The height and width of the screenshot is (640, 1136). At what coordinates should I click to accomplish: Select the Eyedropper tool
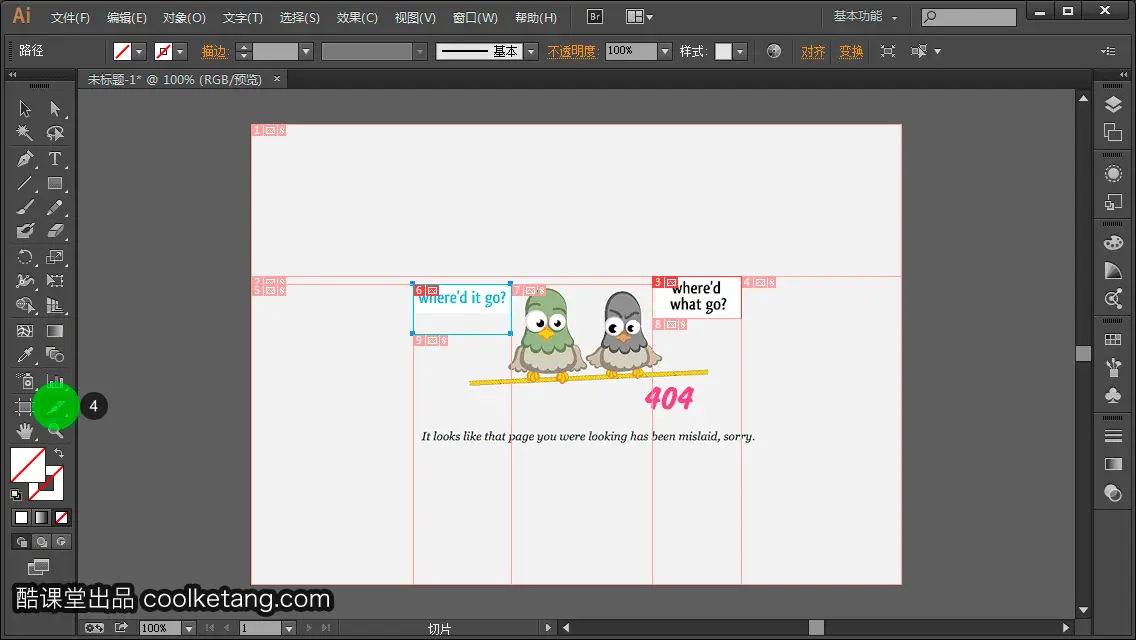(25, 355)
